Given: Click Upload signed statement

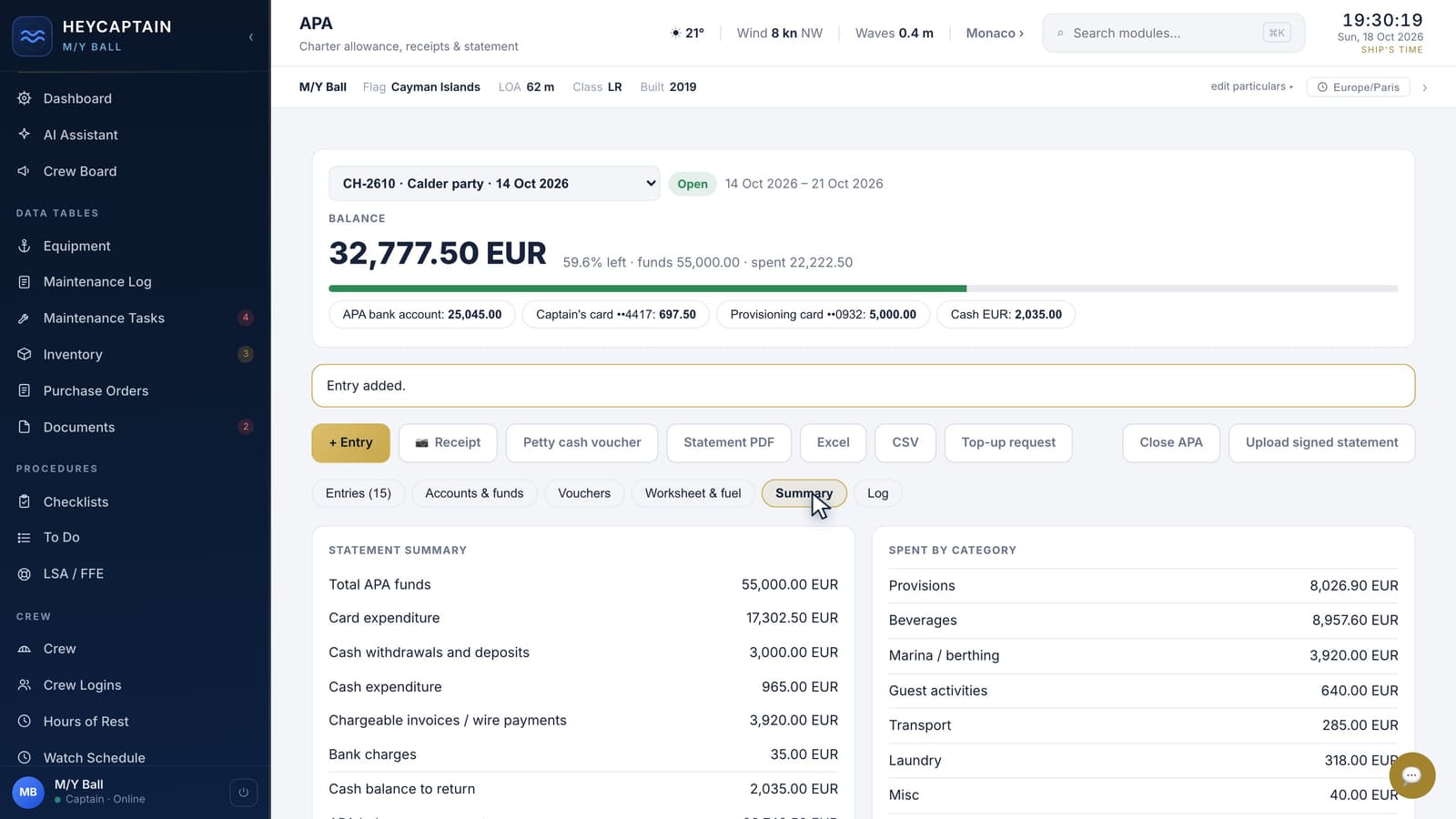Looking at the screenshot, I should 1321,443.
